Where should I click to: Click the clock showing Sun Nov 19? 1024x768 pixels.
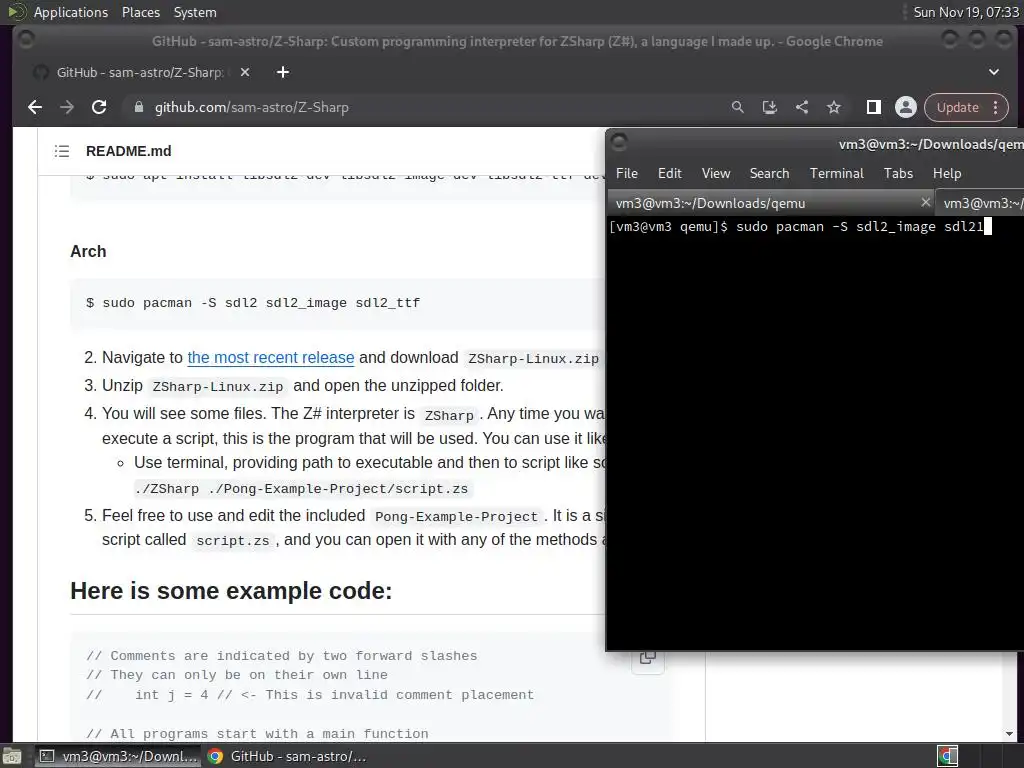(965, 12)
